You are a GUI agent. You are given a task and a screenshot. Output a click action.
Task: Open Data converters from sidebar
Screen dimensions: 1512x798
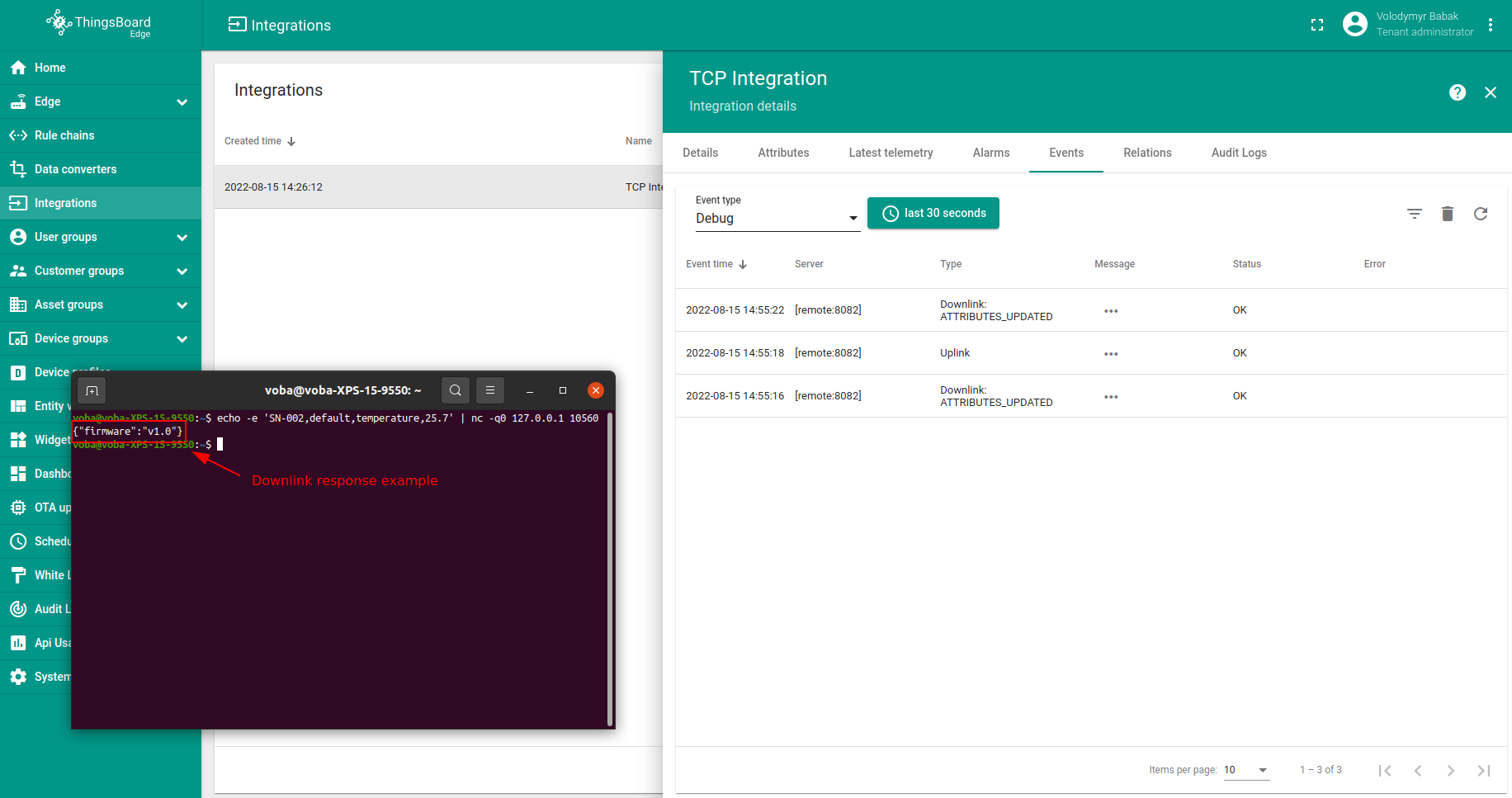click(x=101, y=169)
